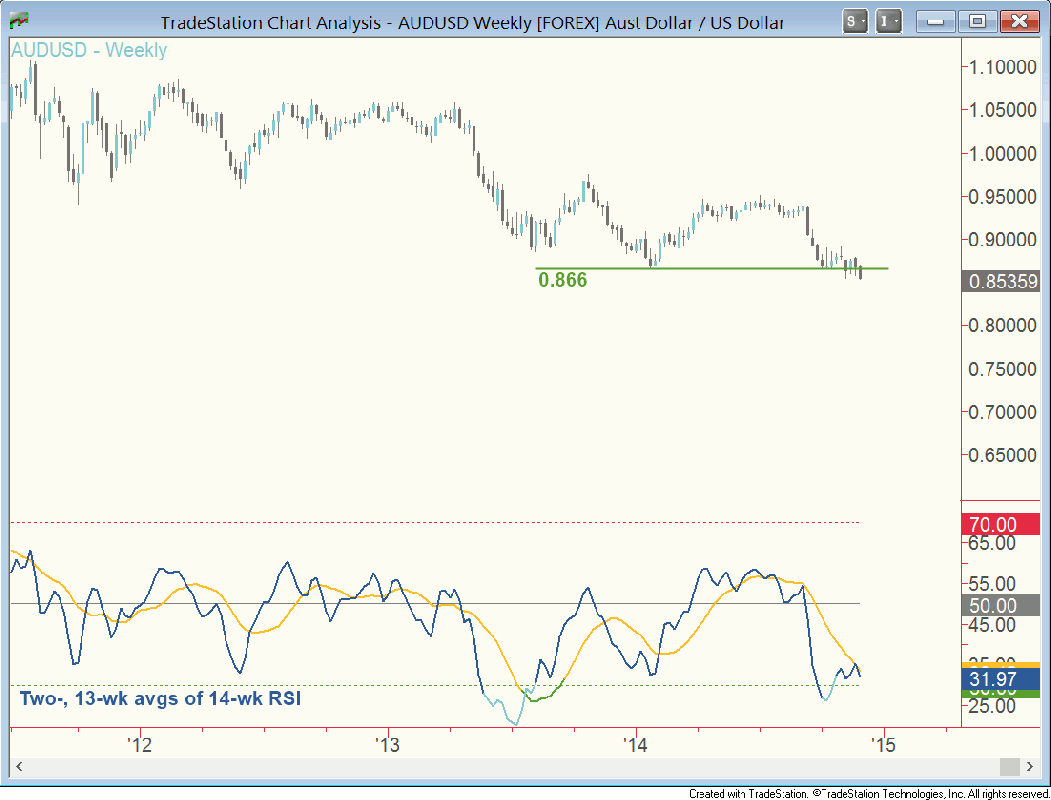Minimize the Chart Analysis window
Viewport: 1051px width, 800px height.
(x=937, y=21)
